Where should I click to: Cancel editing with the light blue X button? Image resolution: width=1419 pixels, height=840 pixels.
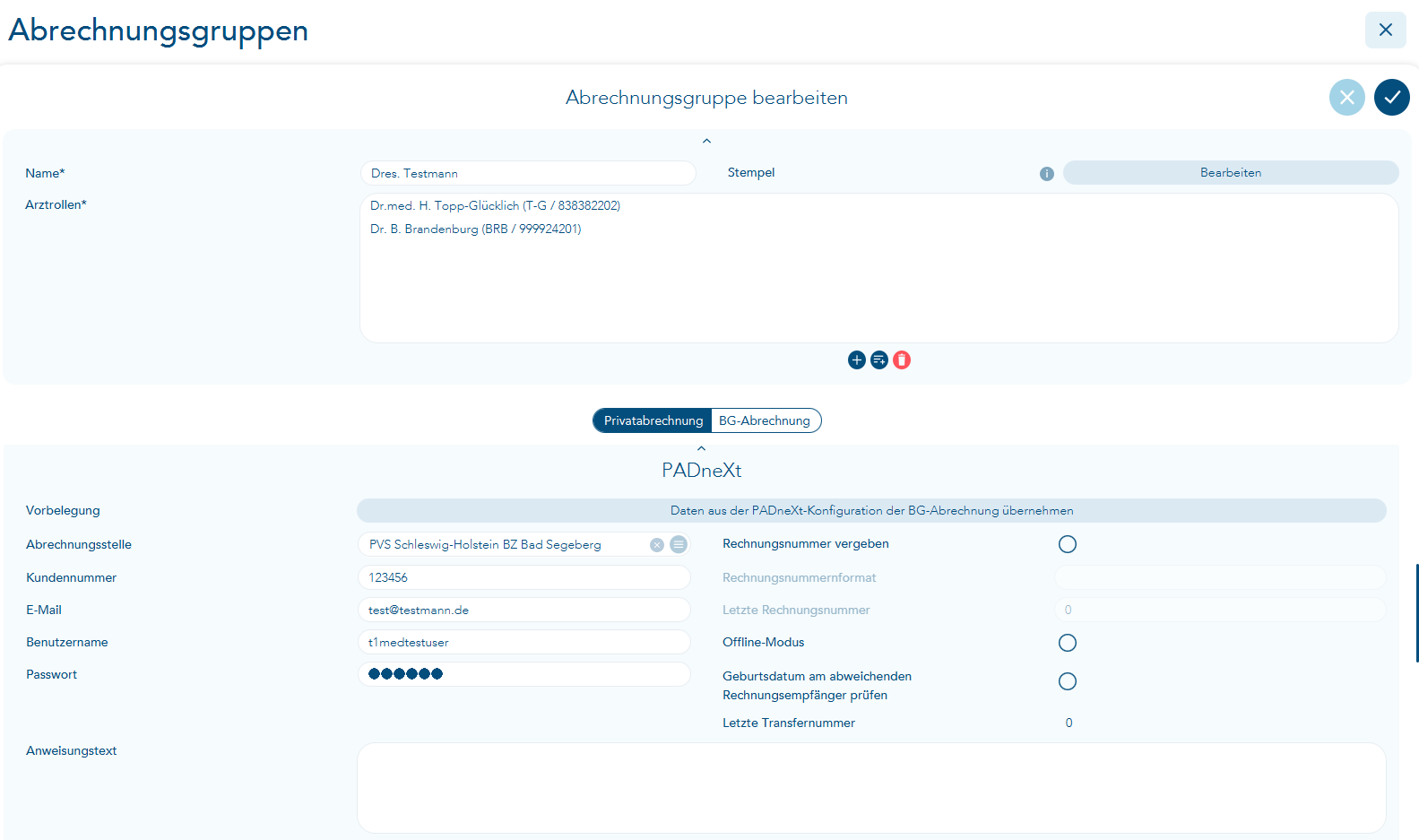[1346, 98]
